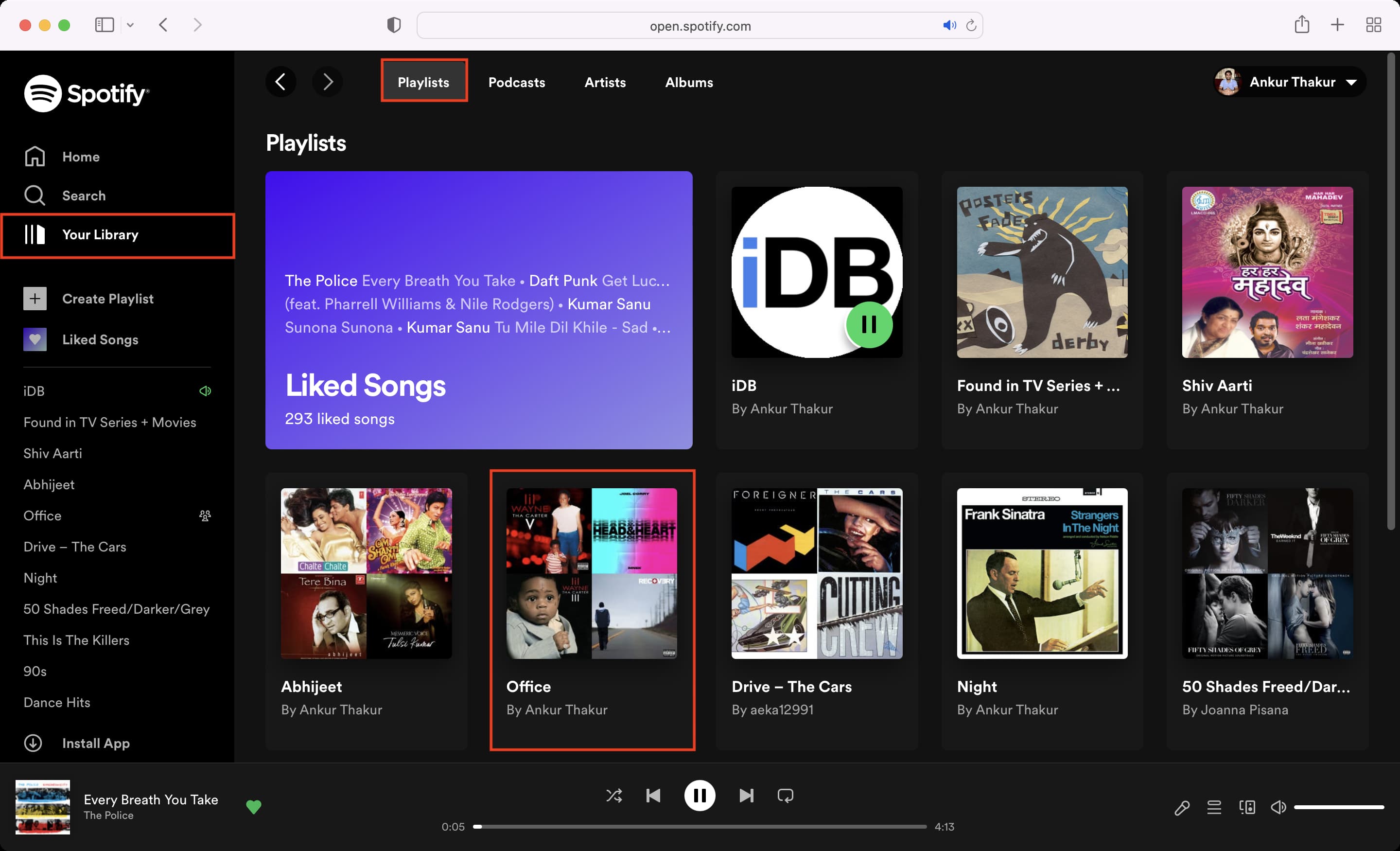Click the now-playing album cover thumbnail
1400x851 pixels.
(x=43, y=807)
